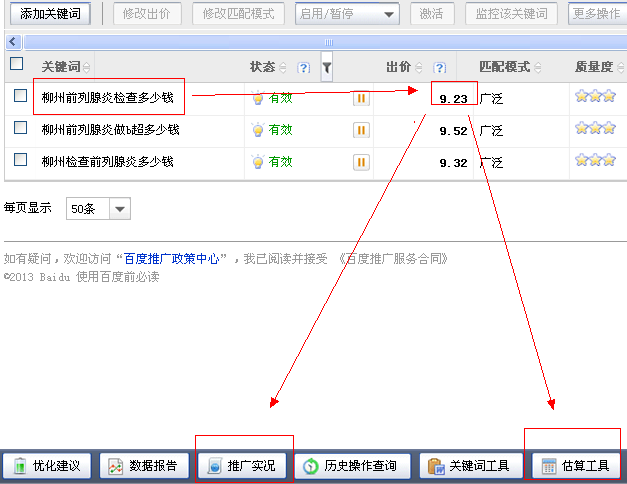
Task: Click the 修改出价 button
Action: pos(147,14)
